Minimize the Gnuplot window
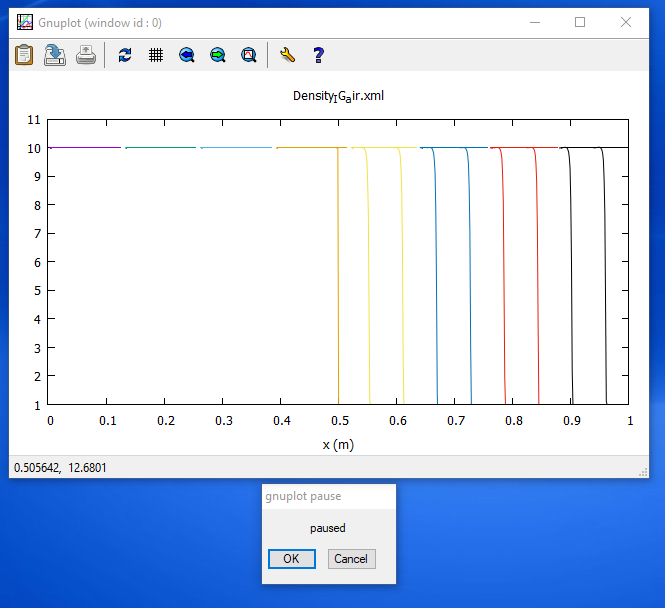Screen dimensions: 665x608 click(x=535, y=22)
